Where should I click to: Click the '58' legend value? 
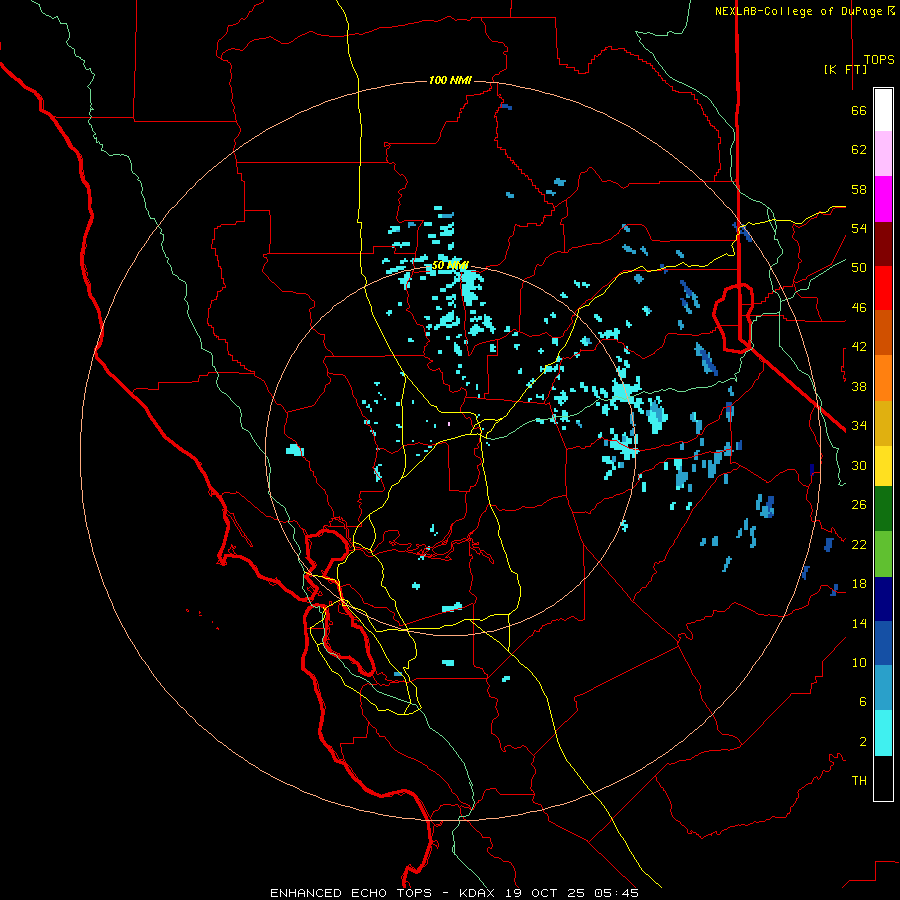point(859,189)
